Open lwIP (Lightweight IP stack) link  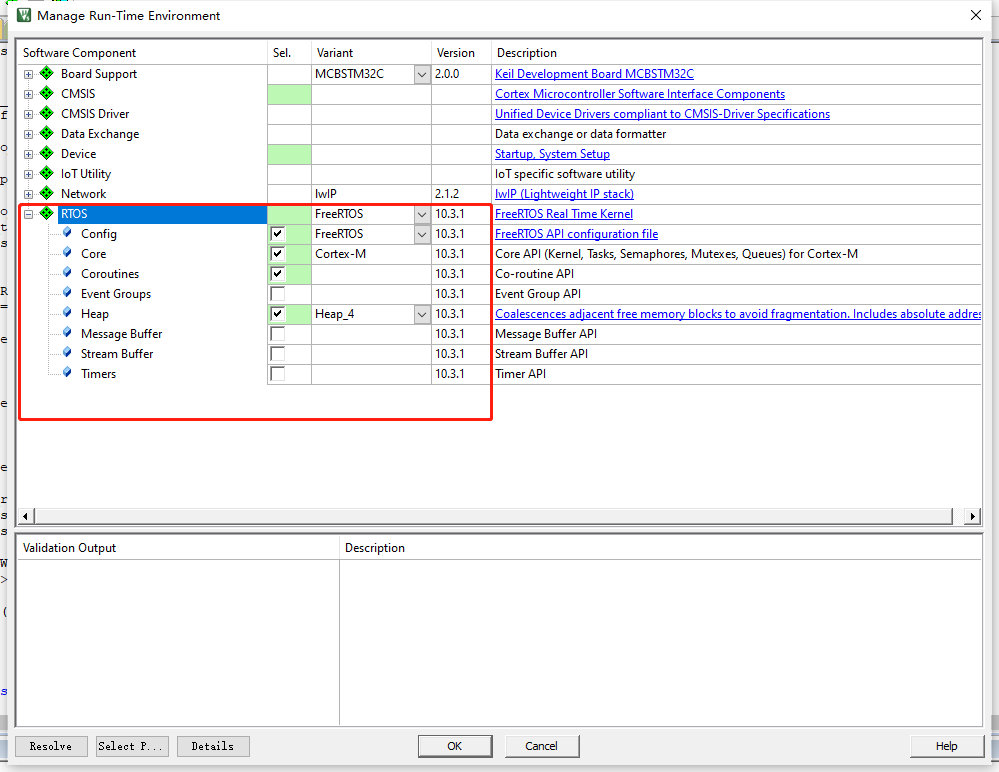point(564,194)
